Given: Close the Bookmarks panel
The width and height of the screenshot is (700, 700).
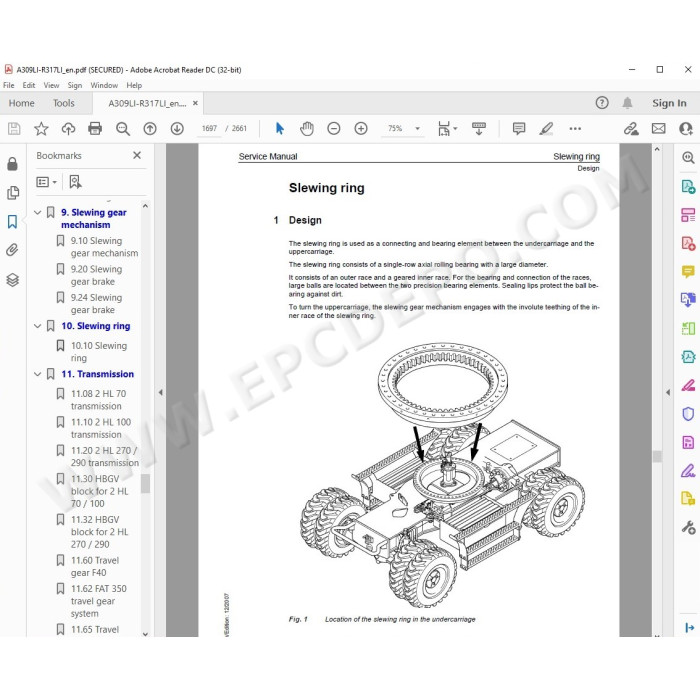Looking at the screenshot, I should [137, 155].
